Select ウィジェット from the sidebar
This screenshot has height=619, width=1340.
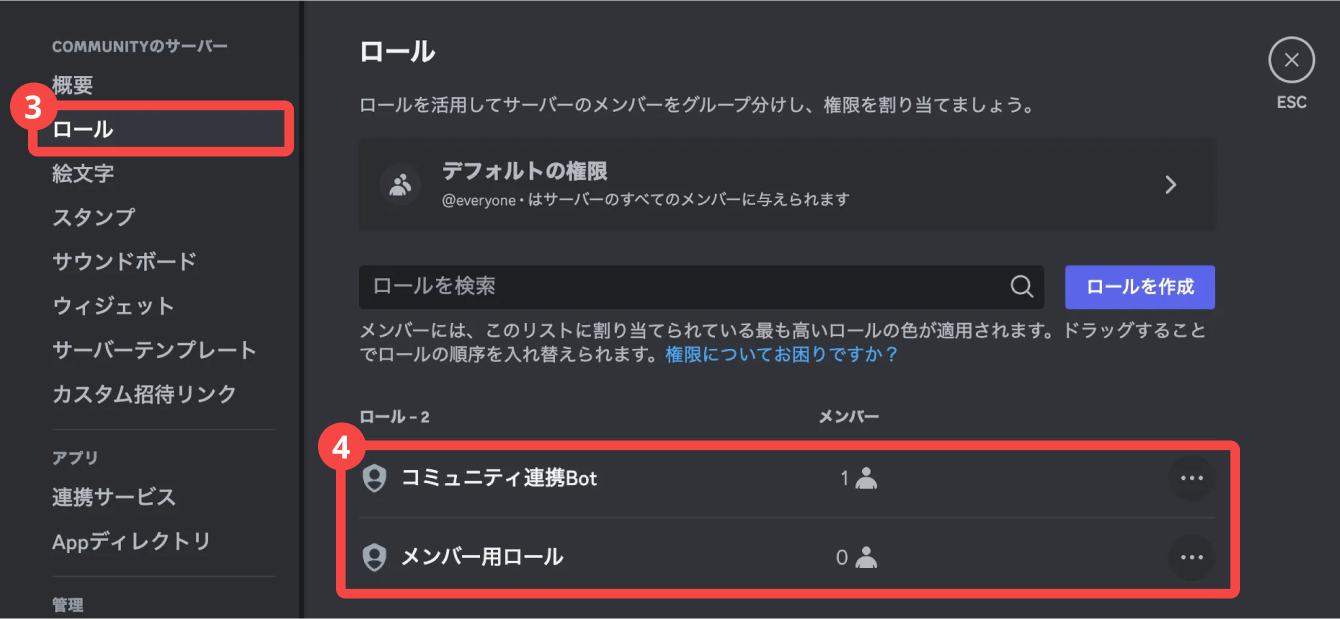[113, 306]
